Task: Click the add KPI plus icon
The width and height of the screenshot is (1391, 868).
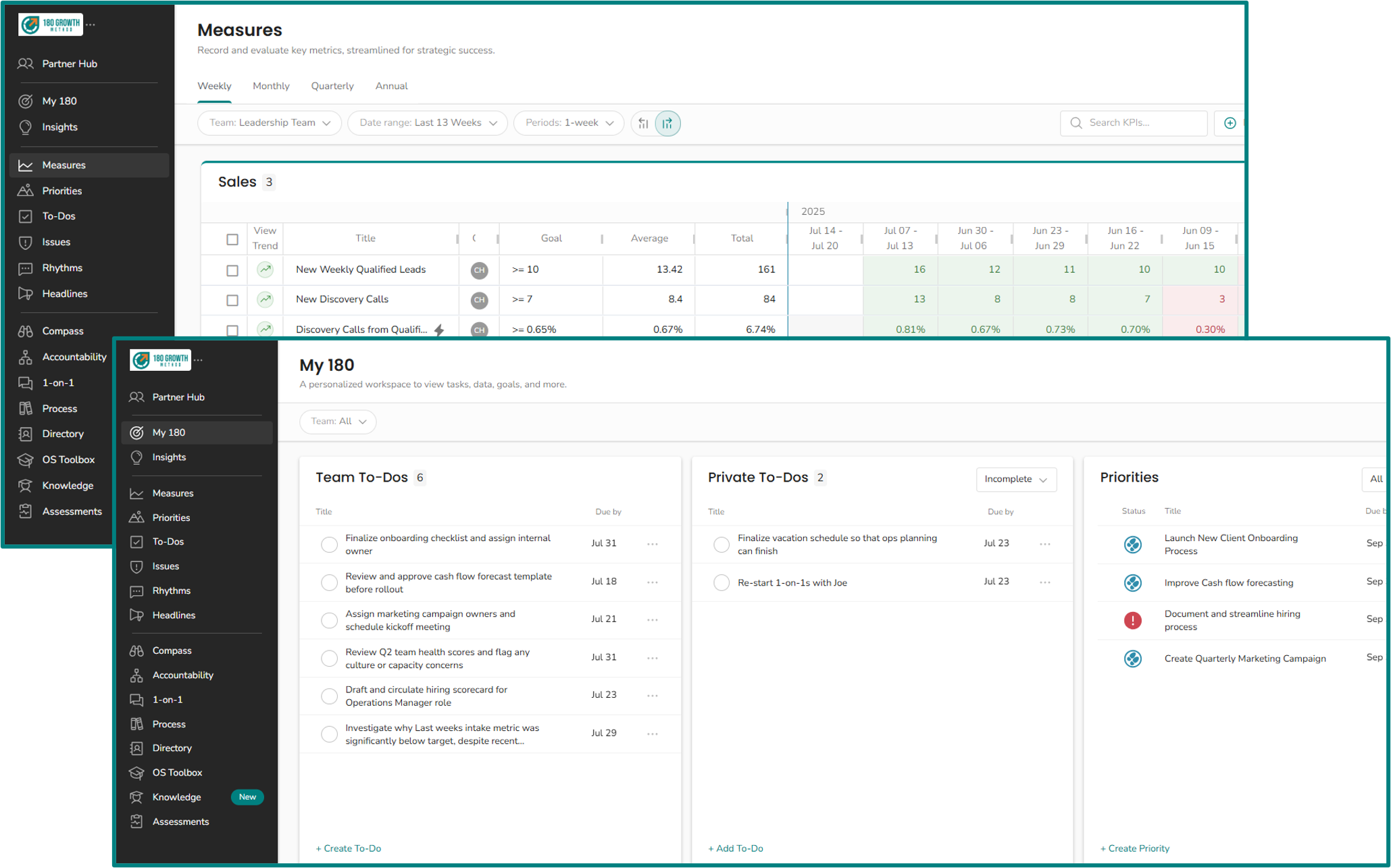Action: coord(1230,123)
